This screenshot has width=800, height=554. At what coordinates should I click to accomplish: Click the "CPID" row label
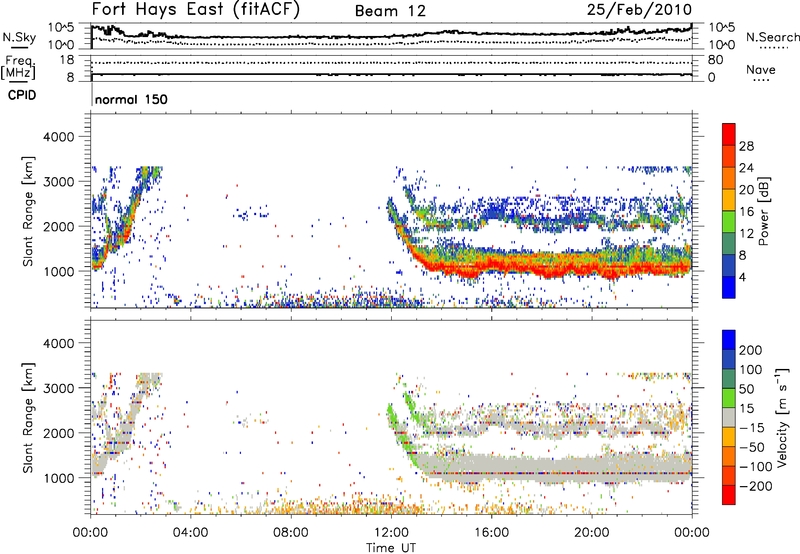tap(22, 95)
